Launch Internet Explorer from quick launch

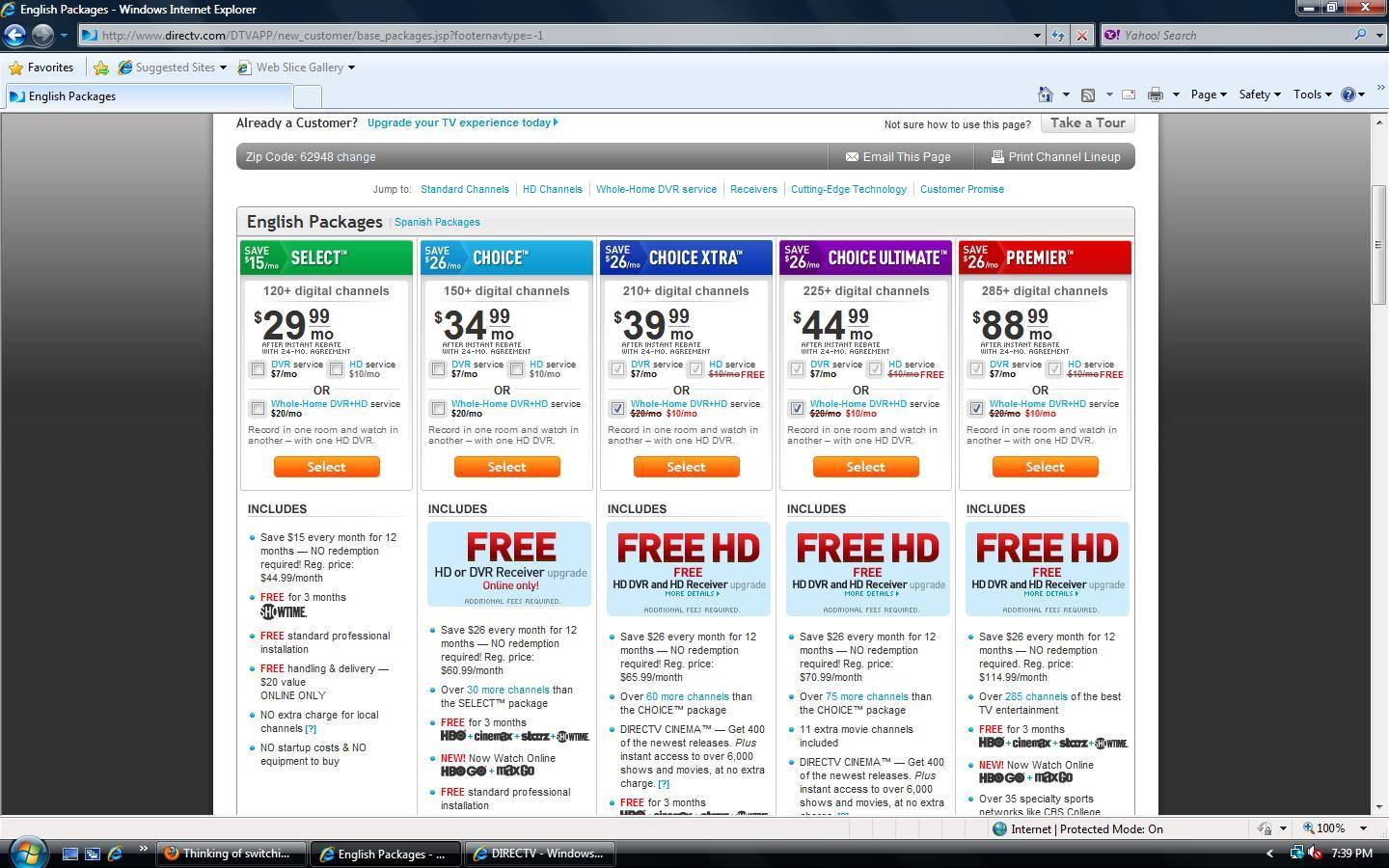[x=115, y=854]
